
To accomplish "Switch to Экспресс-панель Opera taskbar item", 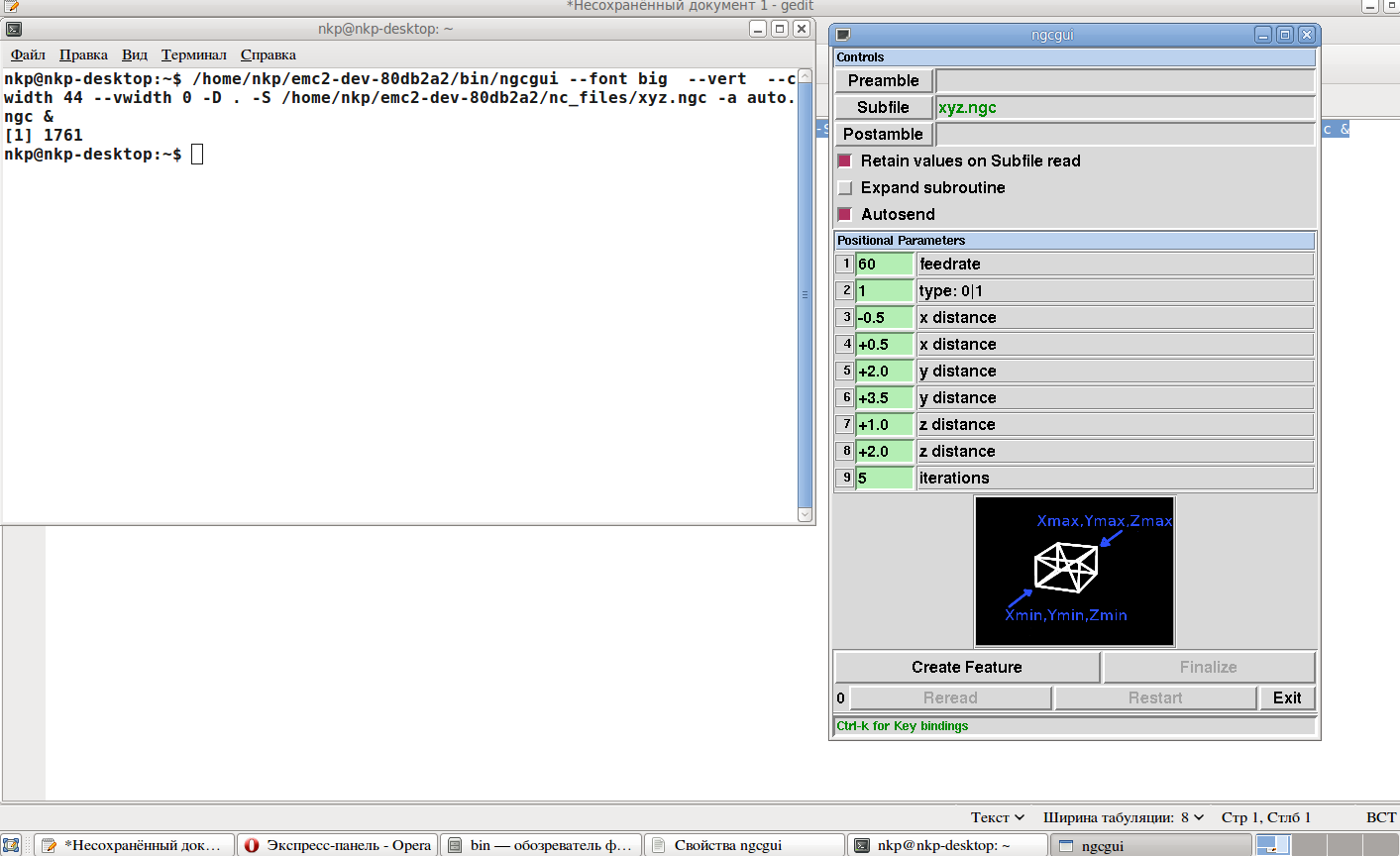I will 338,845.
